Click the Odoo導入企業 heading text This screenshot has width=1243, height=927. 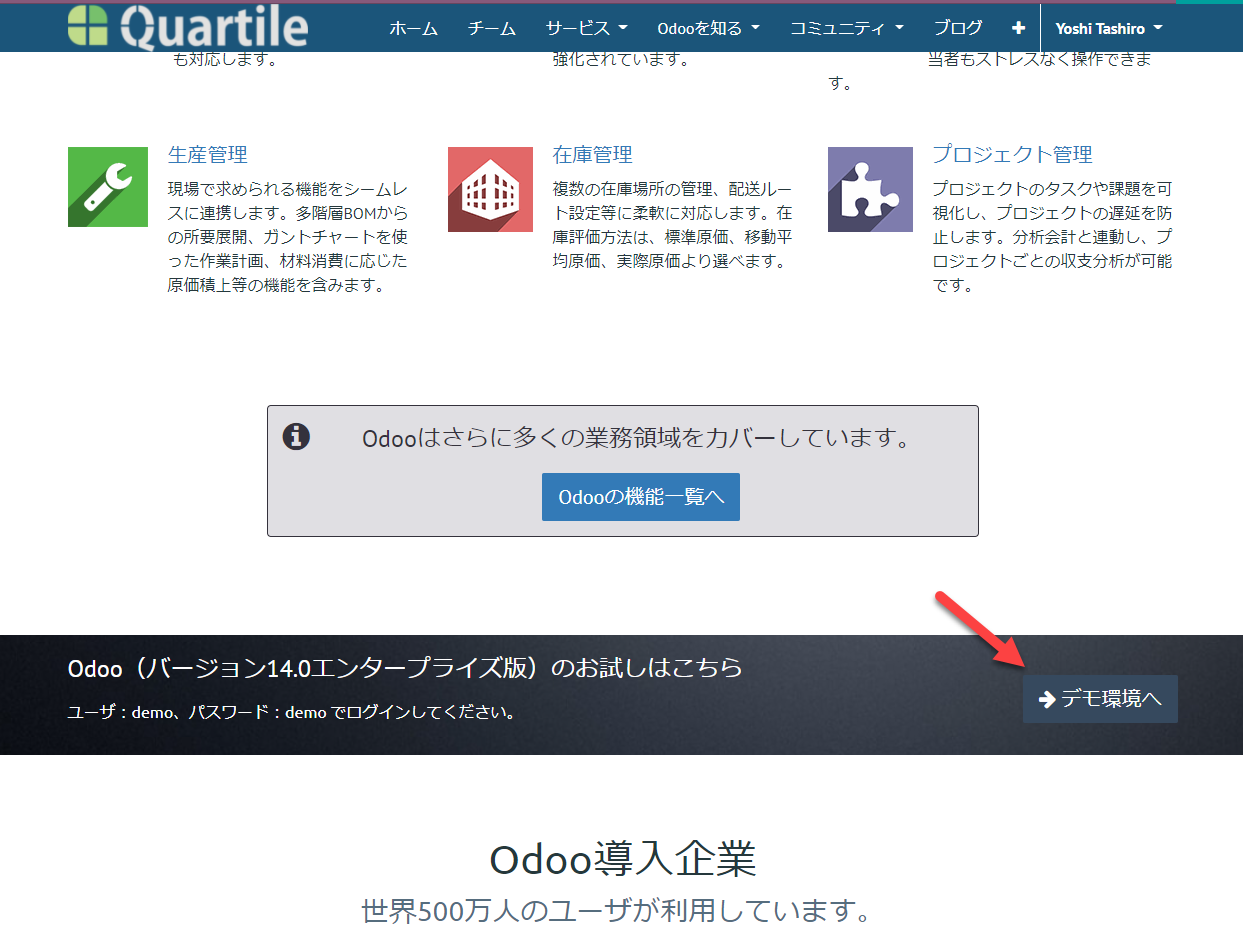coord(622,859)
